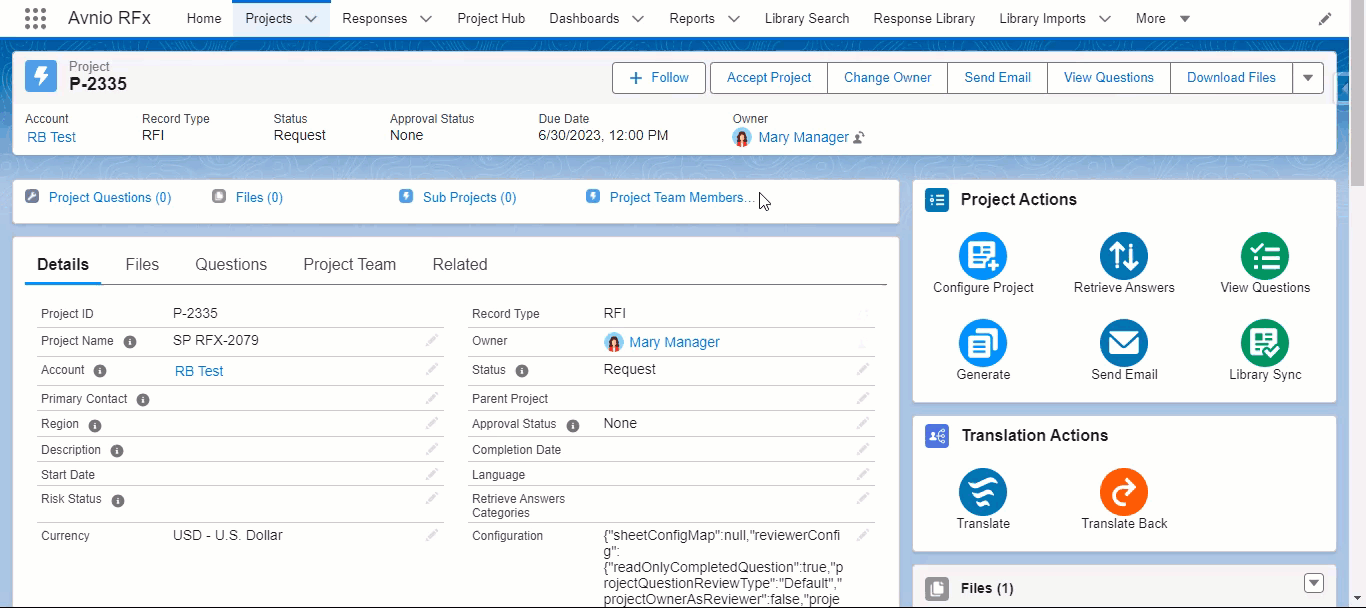
Task: Open the more actions dropdown beside Download Files
Action: pos(1308,78)
